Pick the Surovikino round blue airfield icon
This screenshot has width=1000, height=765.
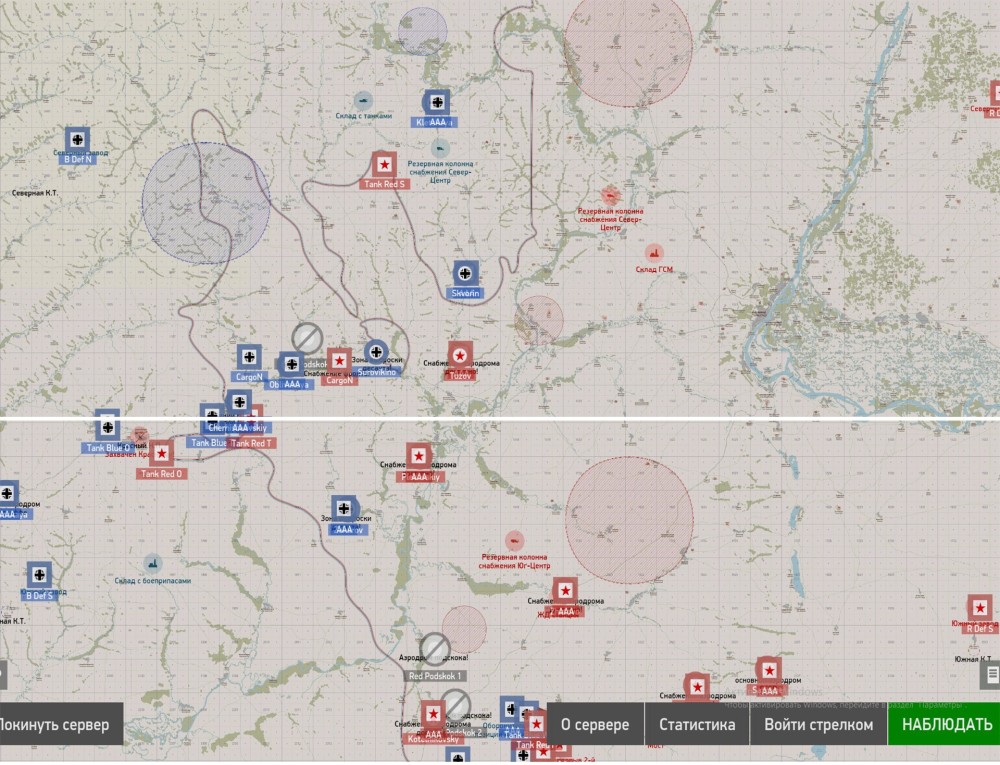click(376, 352)
